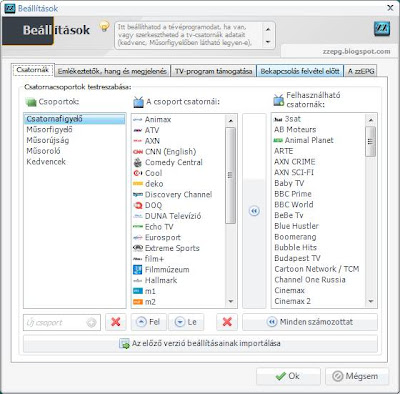Click available channels scroll down arrow
Screen dimensions: 400x394
[370, 301]
